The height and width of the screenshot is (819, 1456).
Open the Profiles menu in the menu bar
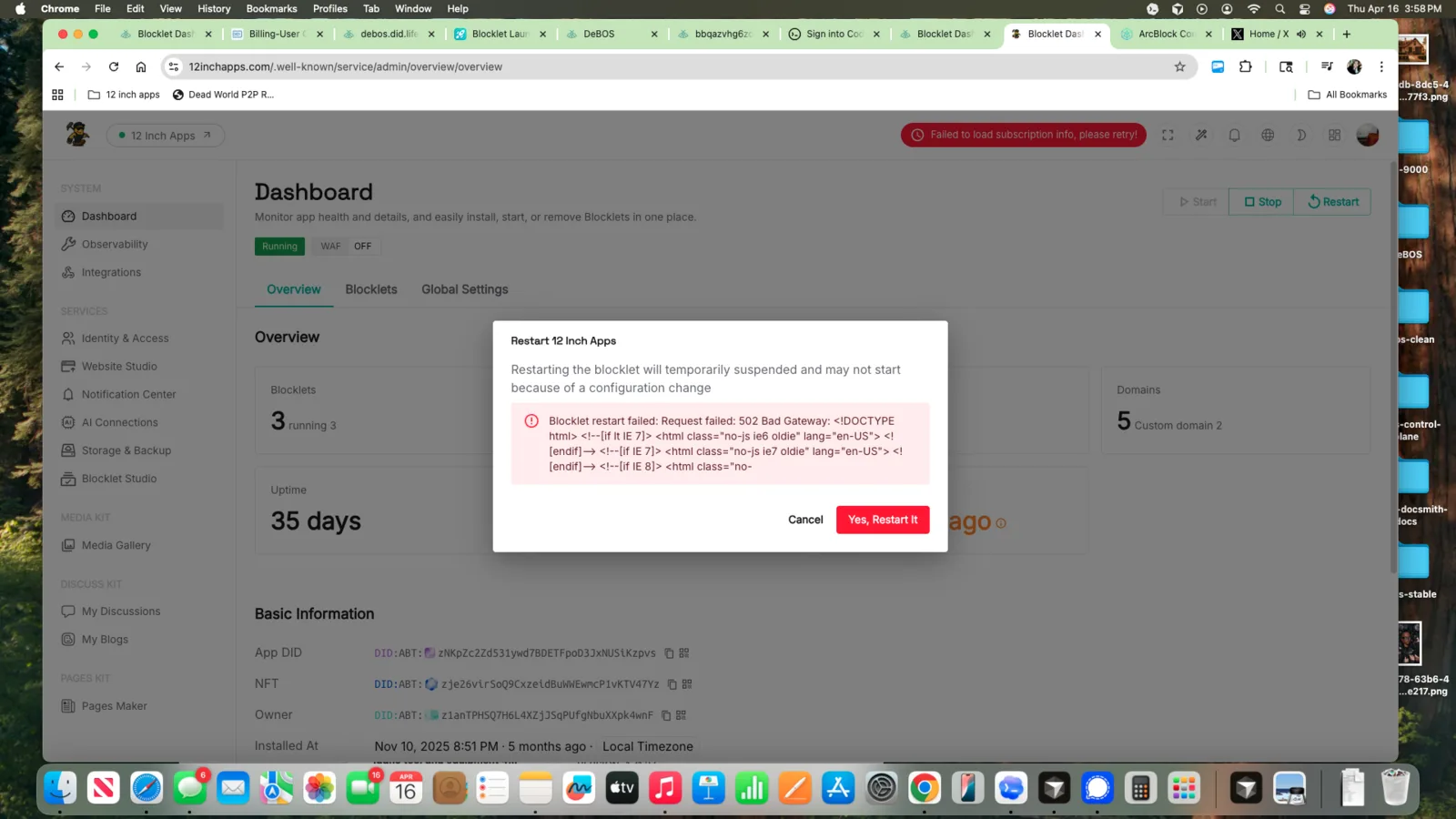tap(330, 9)
